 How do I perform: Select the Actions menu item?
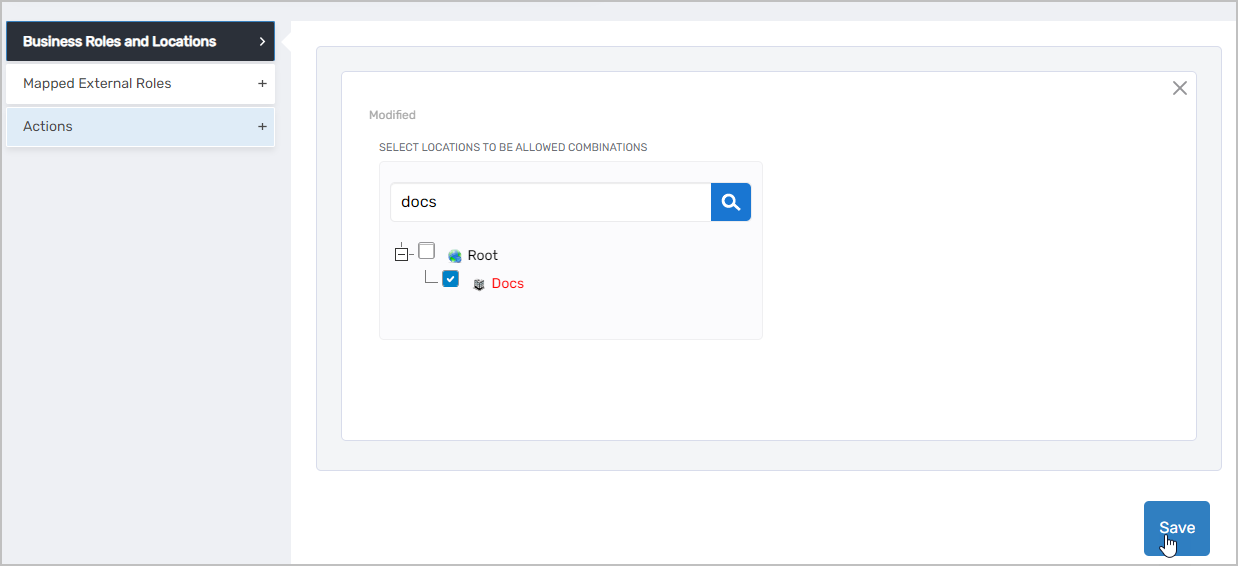coord(48,127)
